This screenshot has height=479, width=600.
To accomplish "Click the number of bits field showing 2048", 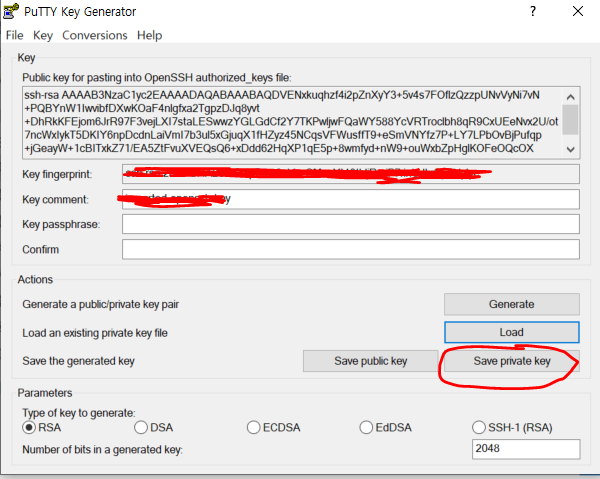I will point(526,449).
